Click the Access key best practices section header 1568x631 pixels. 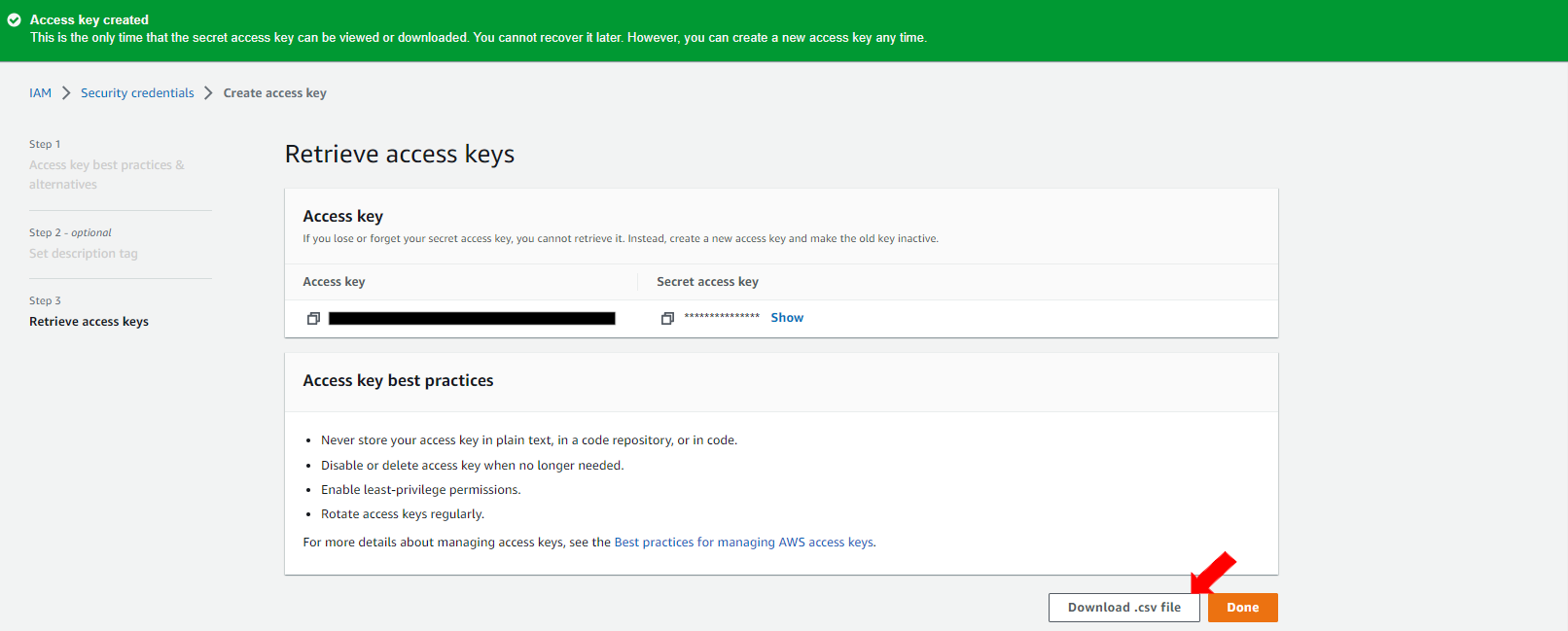(x=398, y=381)
